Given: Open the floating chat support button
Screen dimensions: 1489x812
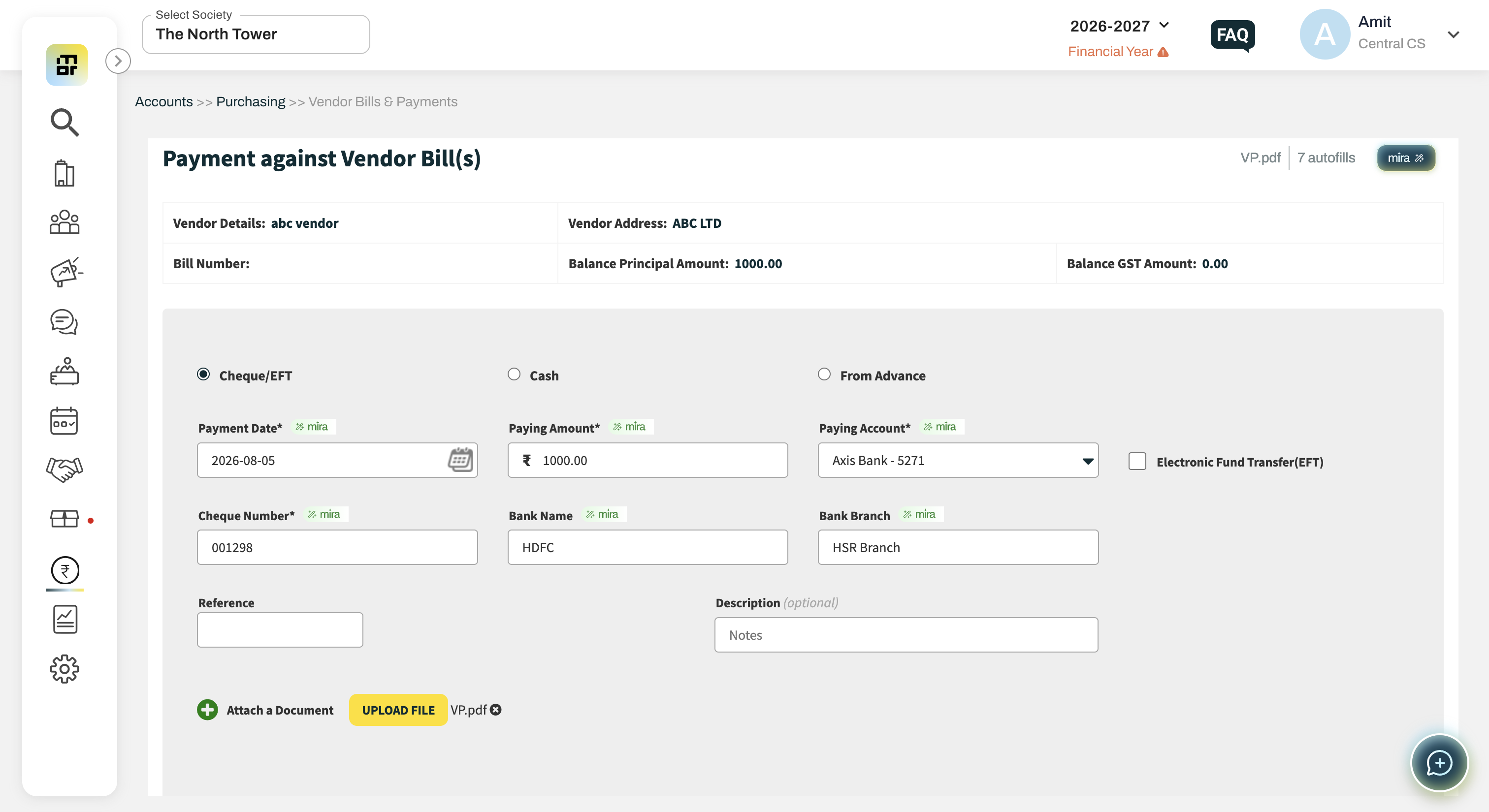Looking at the screenshot, I should (1439, 763).
